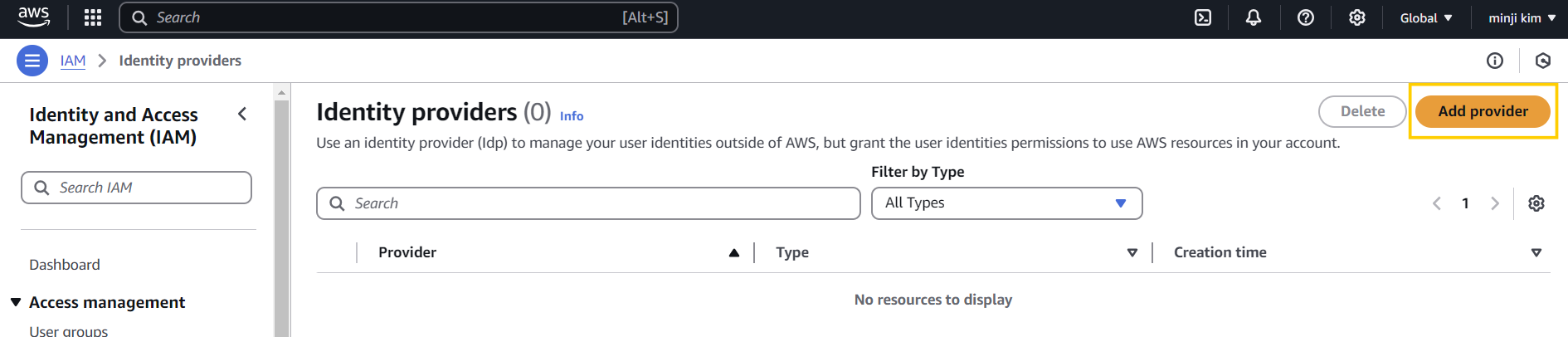This screenshot has width=1568, height=337.
Task: Click the AWS logo home icon
Action: [x=34, y=17]
